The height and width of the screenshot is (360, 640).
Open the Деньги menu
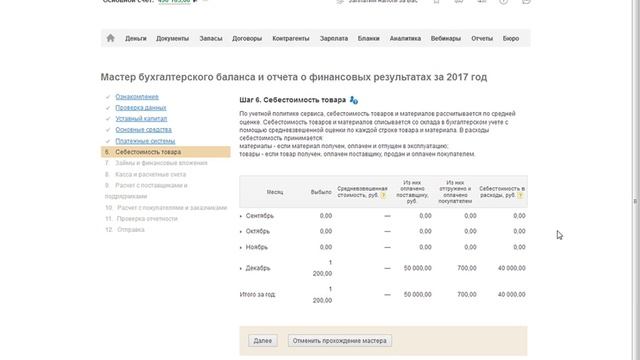[136, 38]
